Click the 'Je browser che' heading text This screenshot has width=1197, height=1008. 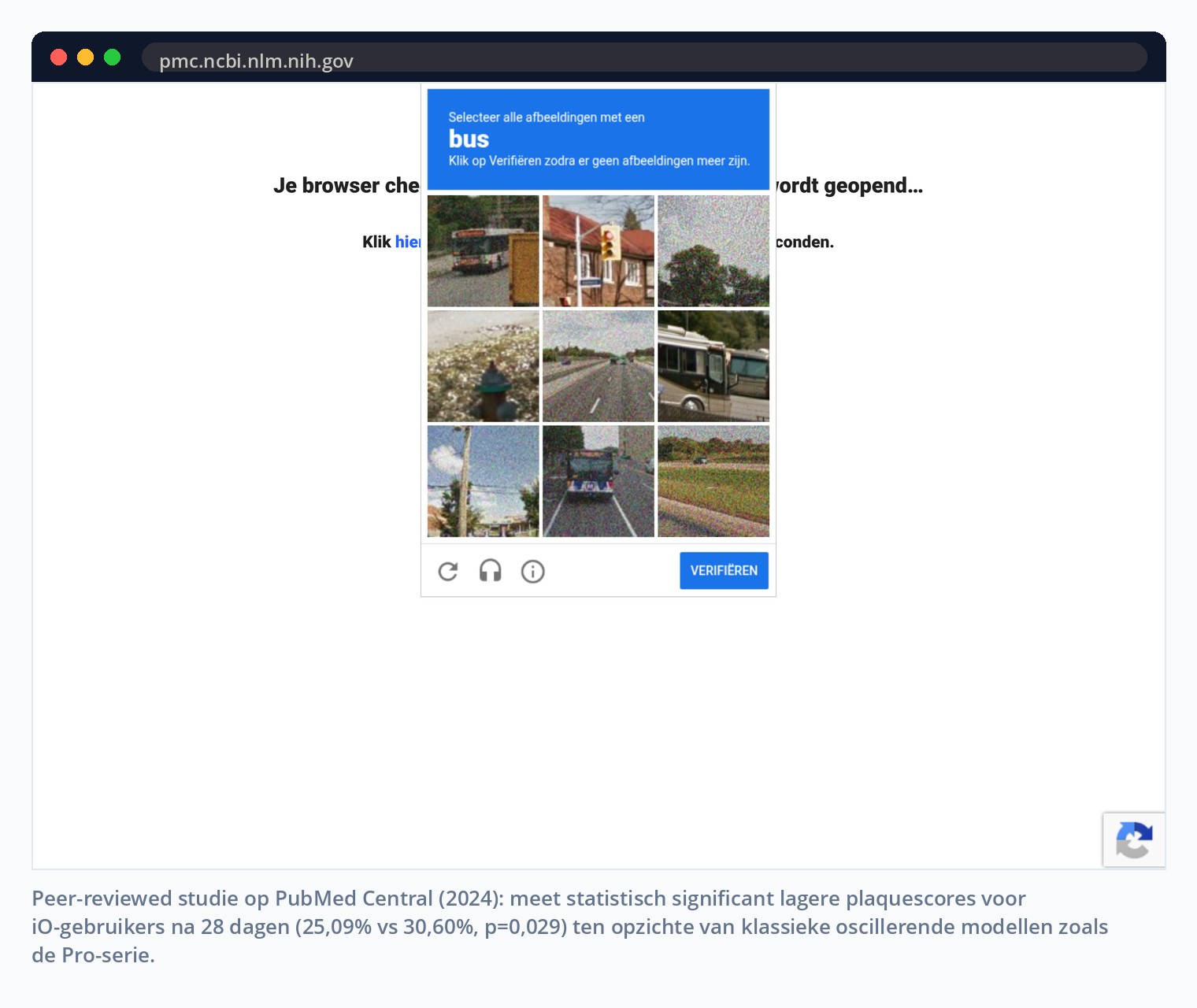click(x=346, y=186)
